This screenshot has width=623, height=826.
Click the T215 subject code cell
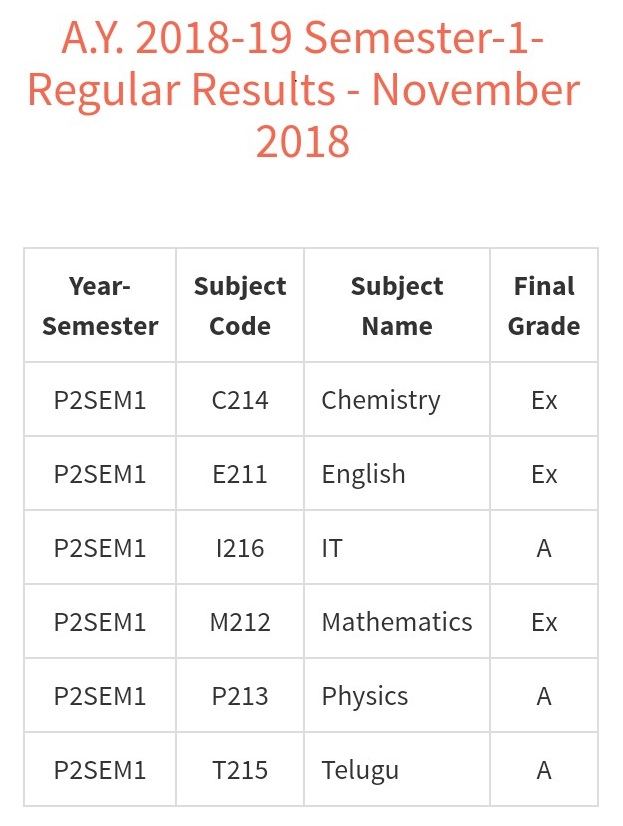(x=240, y=770)
